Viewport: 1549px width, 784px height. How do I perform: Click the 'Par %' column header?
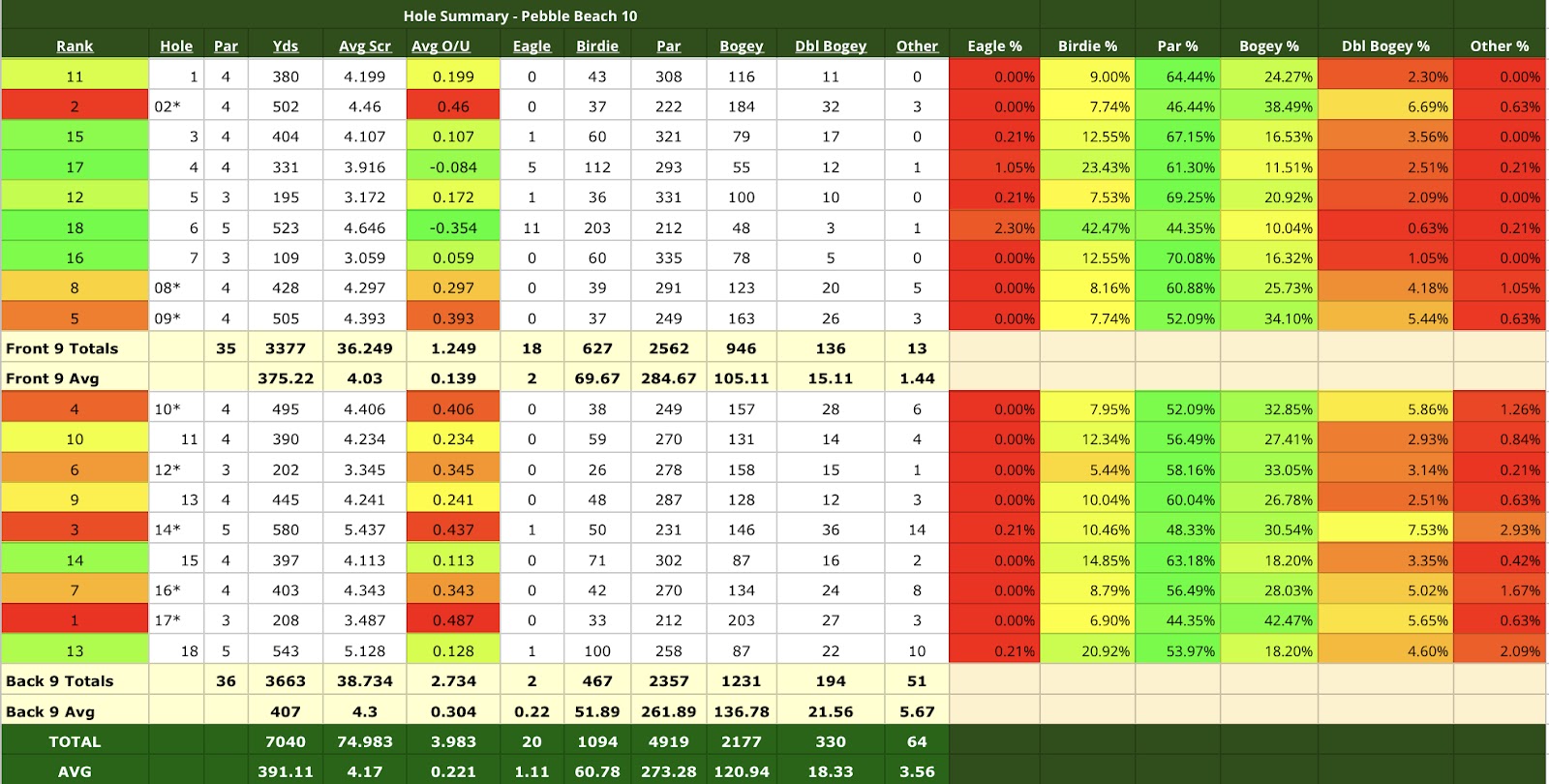1177,45
